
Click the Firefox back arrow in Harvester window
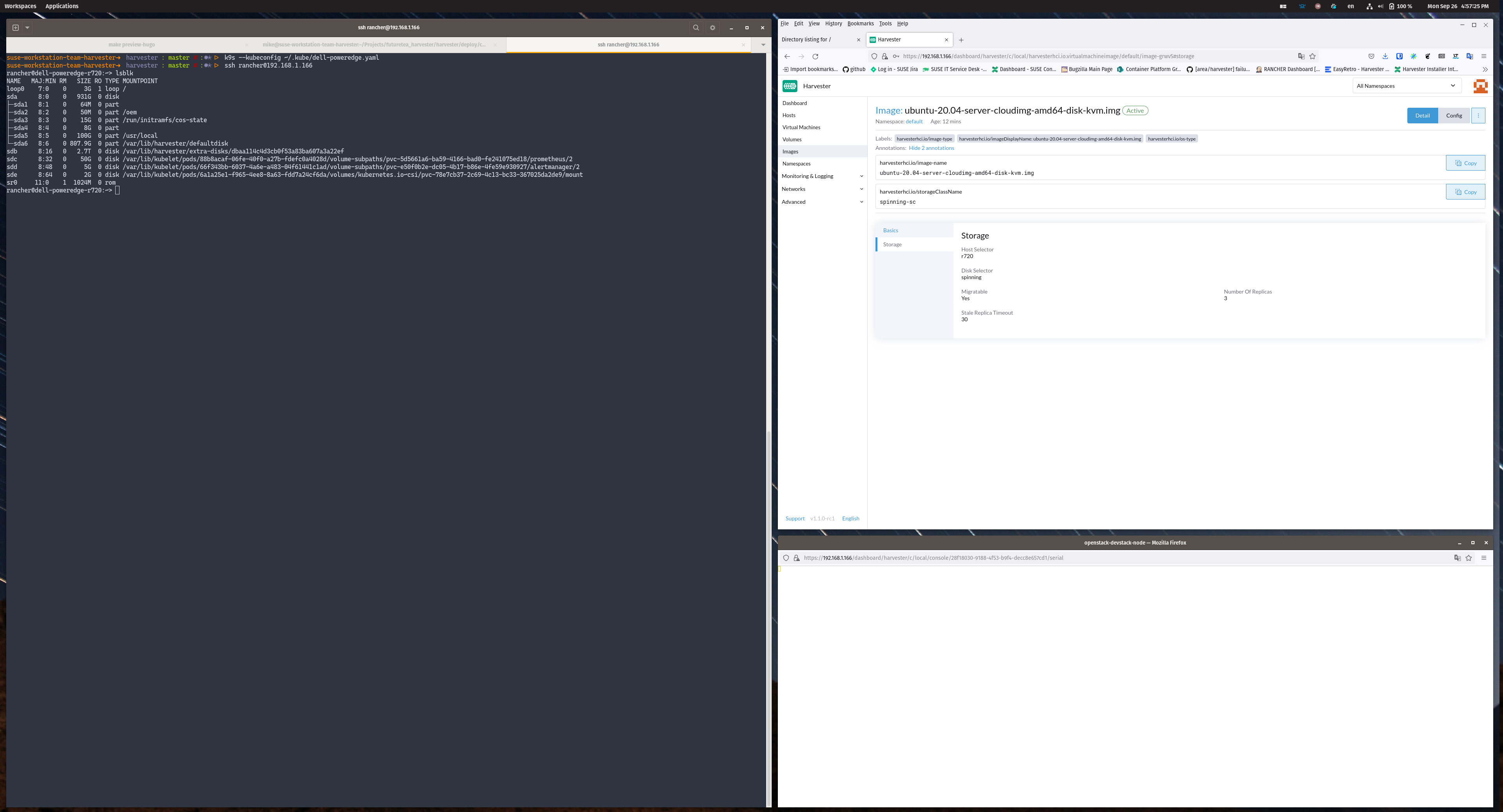point(787,57)
